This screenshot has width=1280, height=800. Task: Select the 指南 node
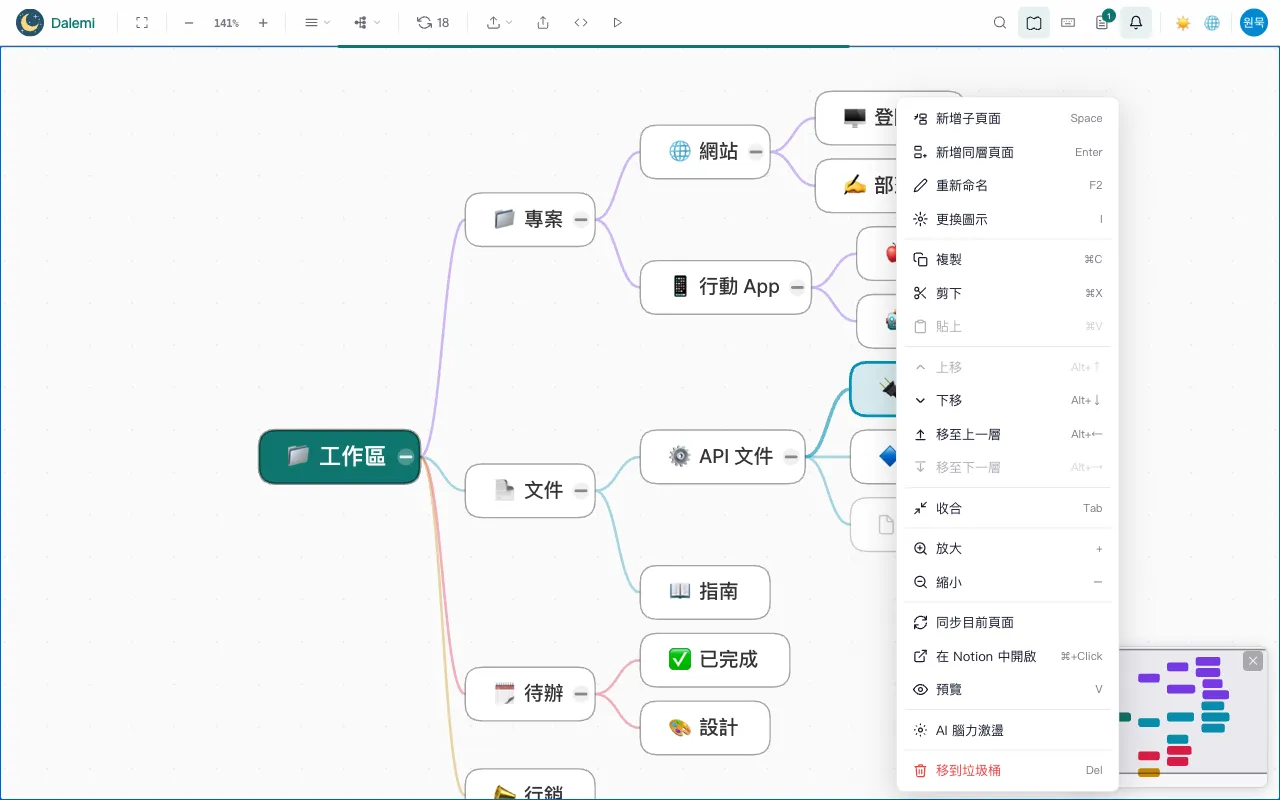[705, 592]
